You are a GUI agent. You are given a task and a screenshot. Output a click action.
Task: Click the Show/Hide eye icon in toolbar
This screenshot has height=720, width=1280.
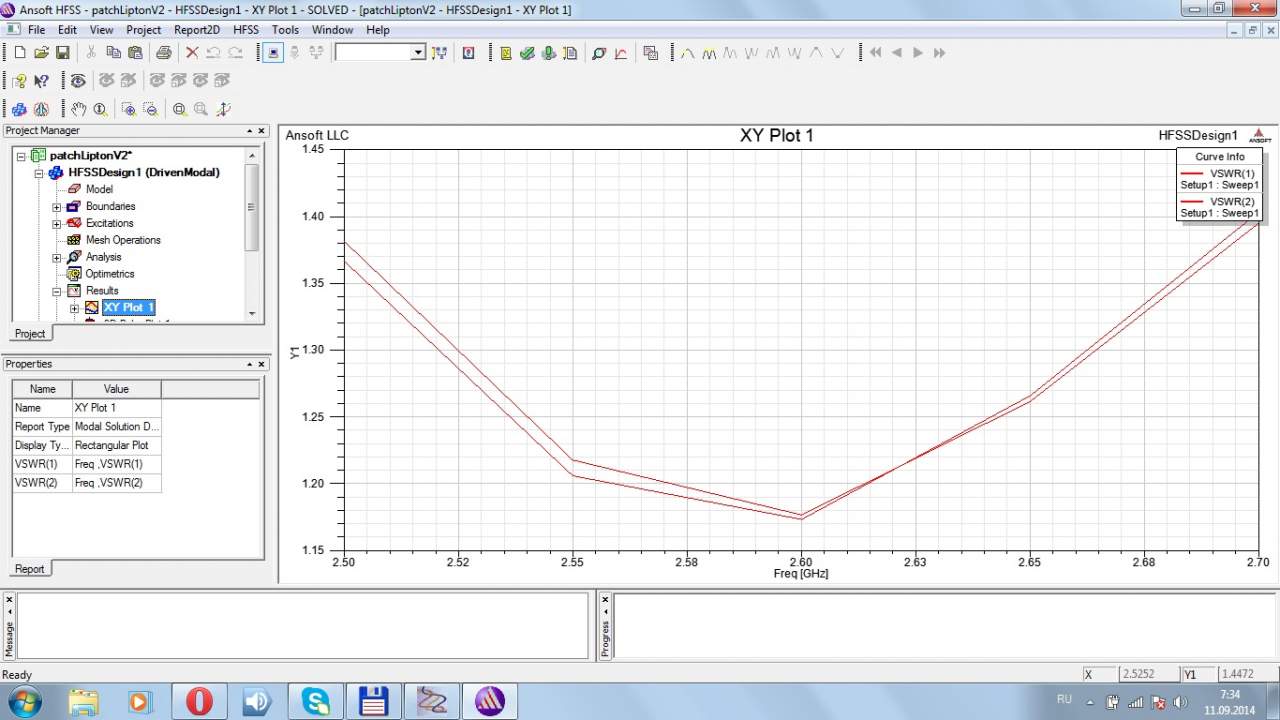click(77, 81)
